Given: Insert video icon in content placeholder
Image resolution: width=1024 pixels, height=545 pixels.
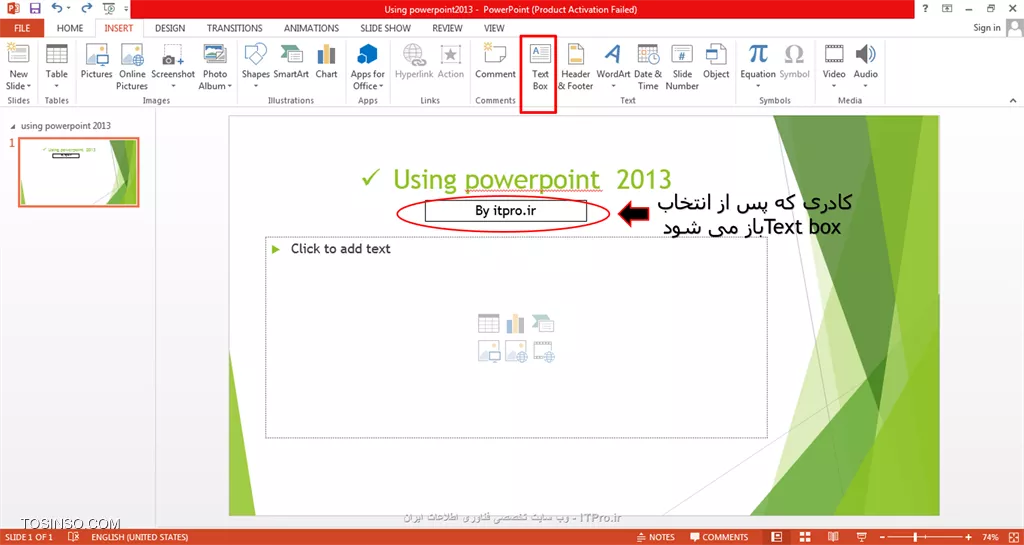Looking at the screenshot, I should coord(544,351).
